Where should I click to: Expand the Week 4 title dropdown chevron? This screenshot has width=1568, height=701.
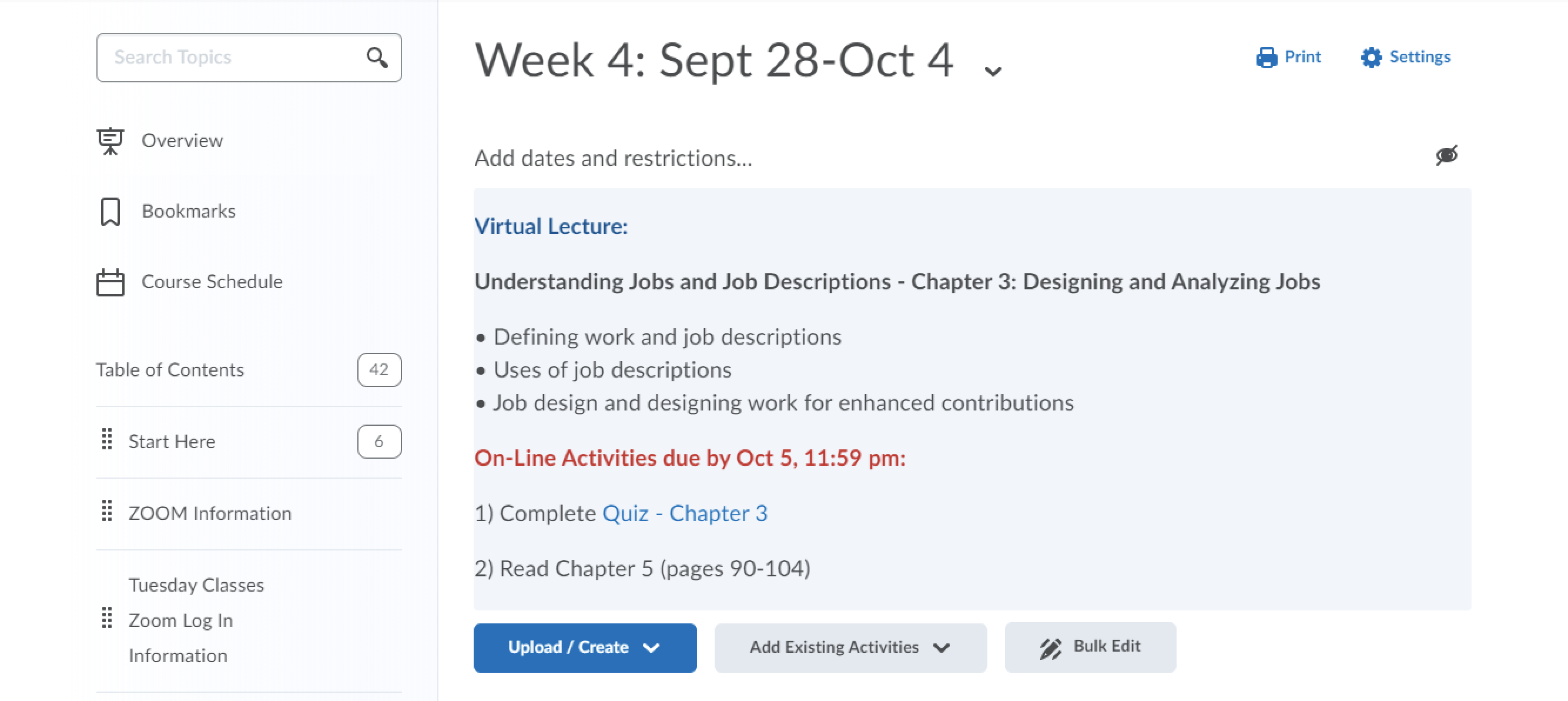993,71
